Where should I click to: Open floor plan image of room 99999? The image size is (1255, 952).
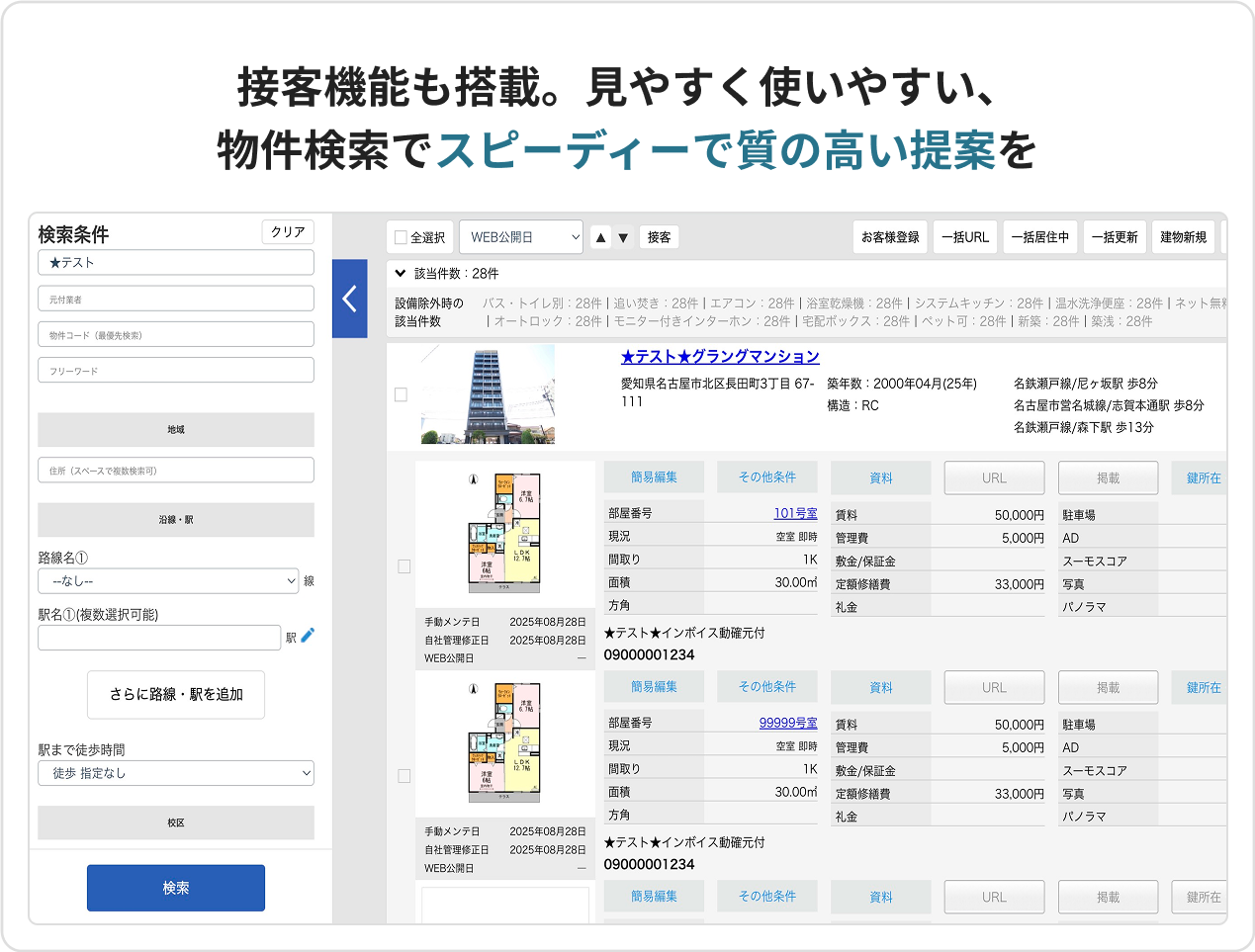pos(504,743)
